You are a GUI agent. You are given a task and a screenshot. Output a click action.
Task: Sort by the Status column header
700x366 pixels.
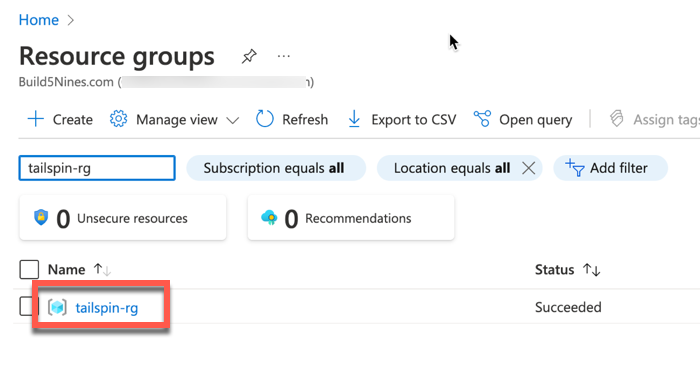click(x=554, y=270)
